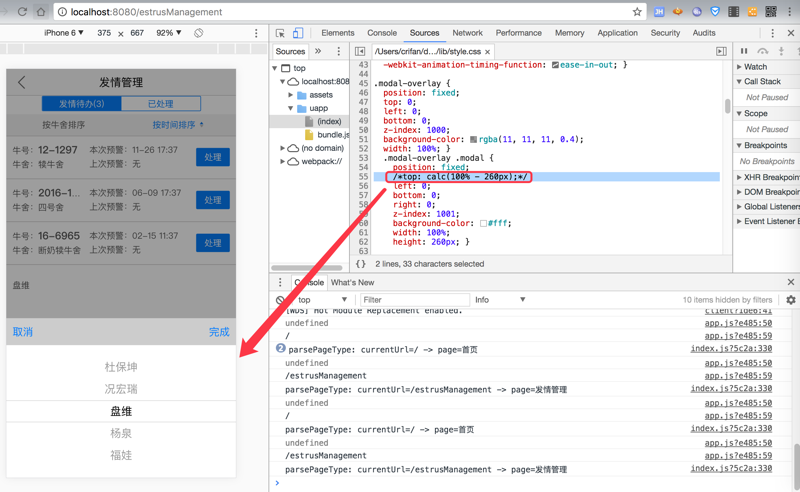The width and height of the screenshot is (800, 492).
Task: Reload the page with browser refresh icon
Action: tap(22, 12)
